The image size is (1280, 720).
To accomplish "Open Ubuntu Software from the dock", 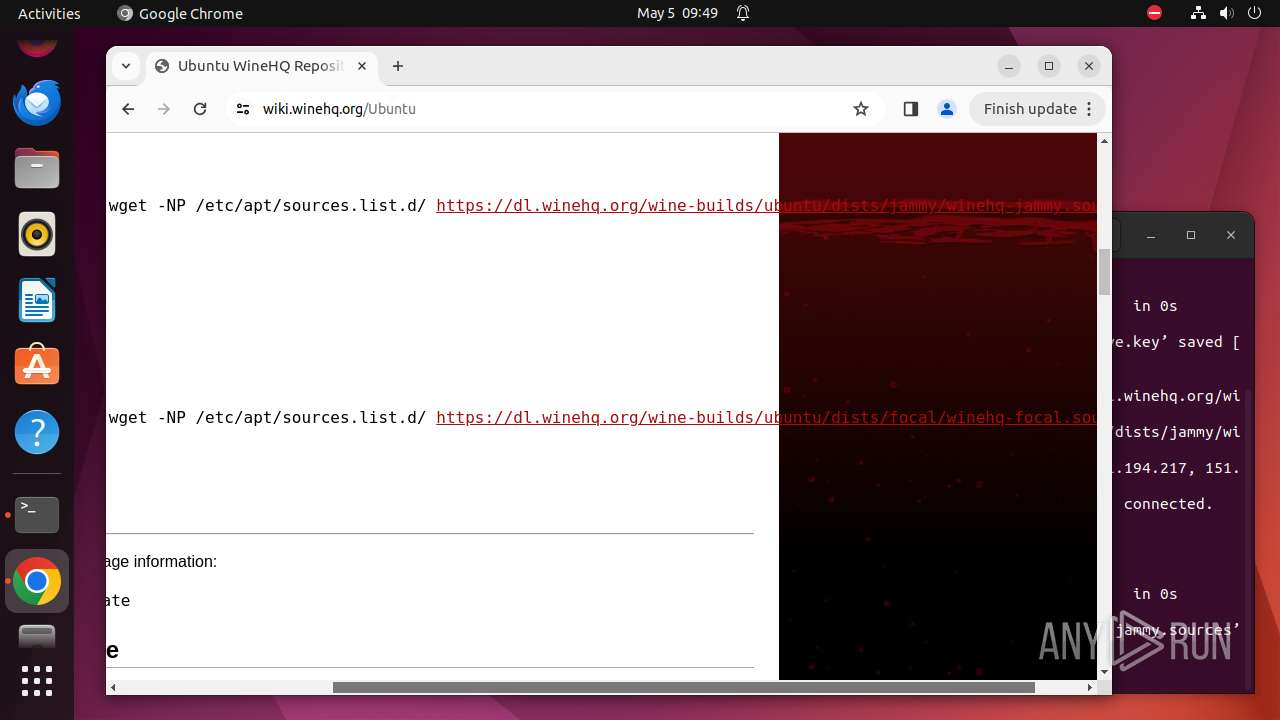I will pos(37,366).
